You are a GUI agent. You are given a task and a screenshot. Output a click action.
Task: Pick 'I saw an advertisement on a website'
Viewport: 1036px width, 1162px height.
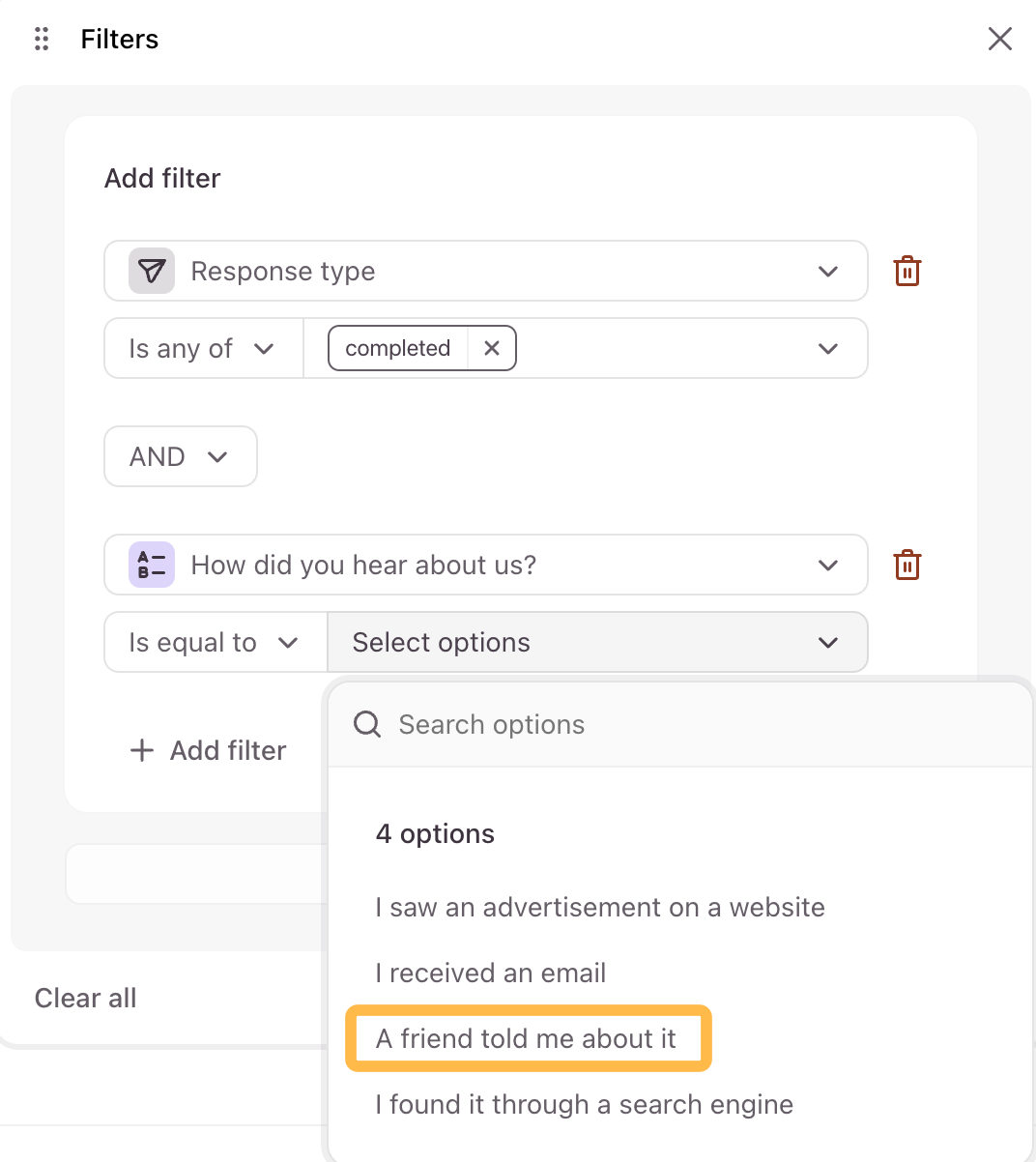(x=600, y=907)
